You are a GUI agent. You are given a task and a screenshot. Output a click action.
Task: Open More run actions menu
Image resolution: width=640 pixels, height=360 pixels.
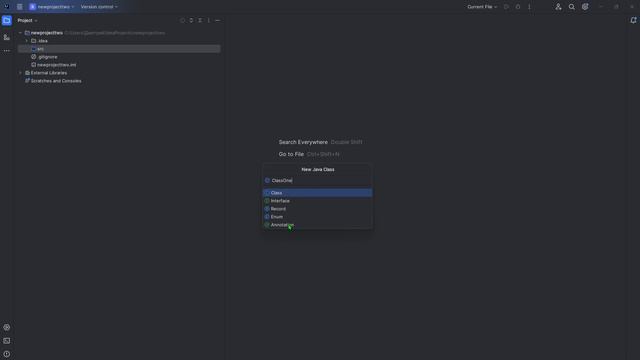click(x=529, y=7)
